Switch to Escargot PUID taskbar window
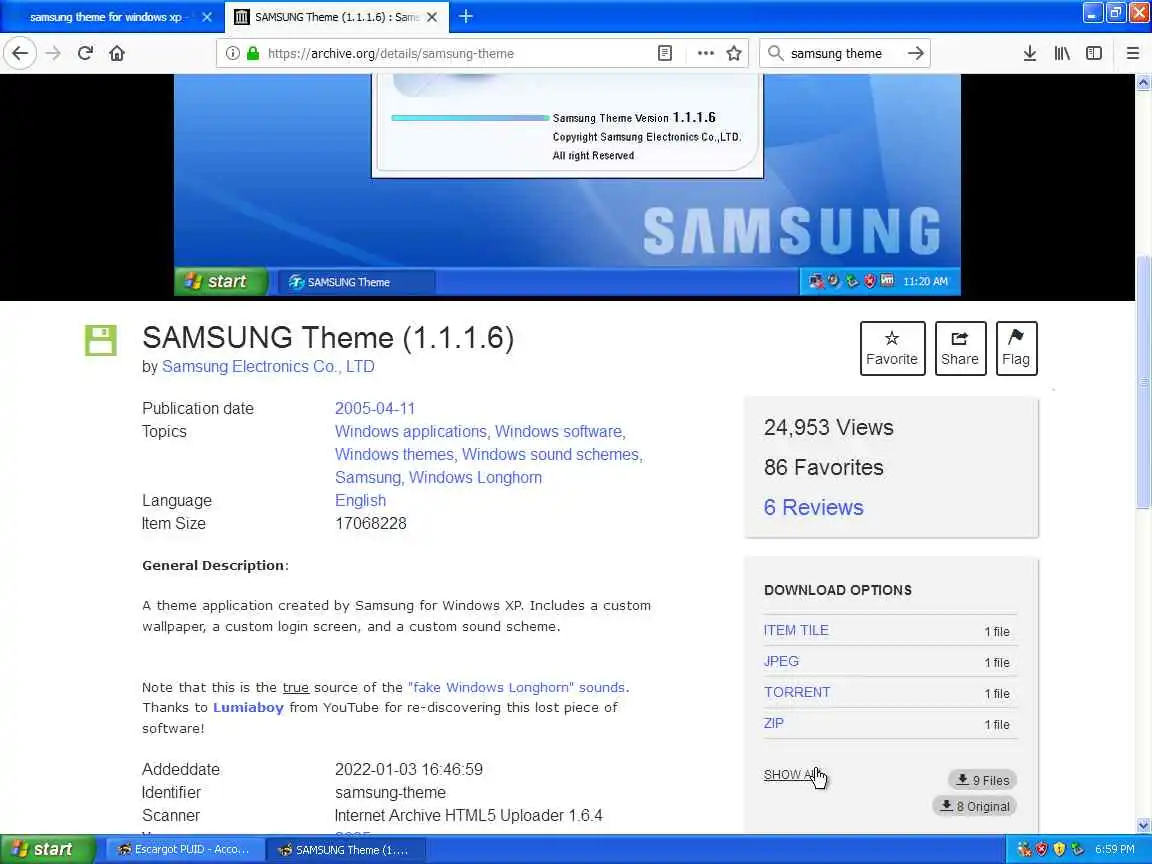Image resolution: width=1152 pixels, height=864 pixels. pos(185,849)
